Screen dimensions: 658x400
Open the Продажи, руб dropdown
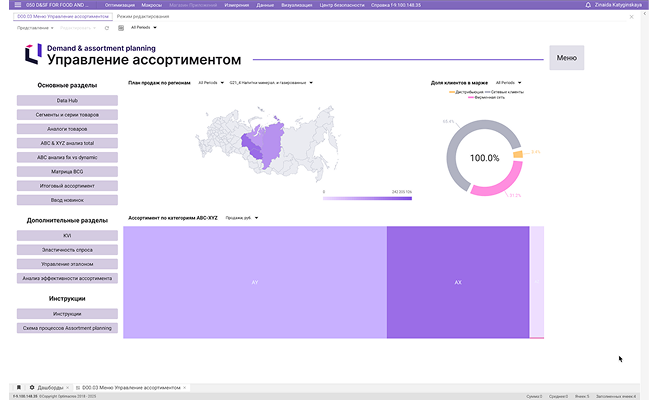click(241, 217)
